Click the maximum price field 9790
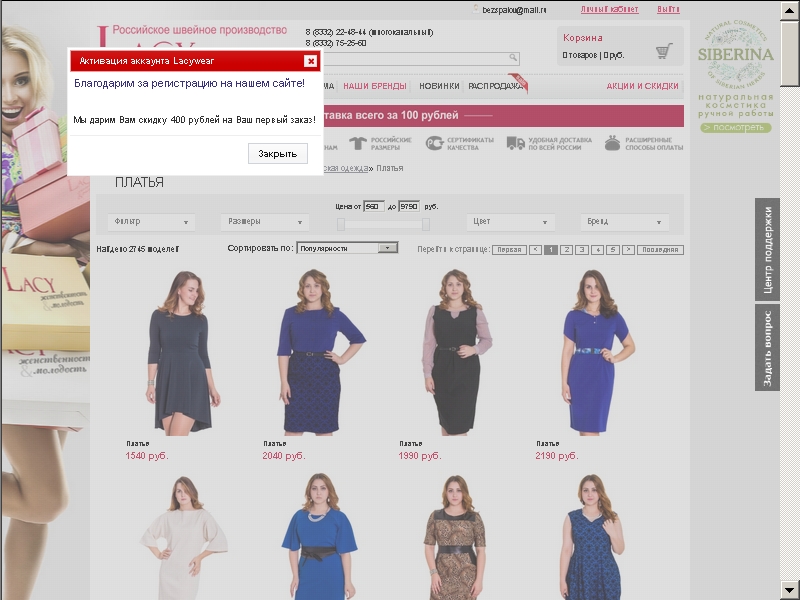Image resolution: width=800 pixels, height=600 pixels. click(409, 207)
